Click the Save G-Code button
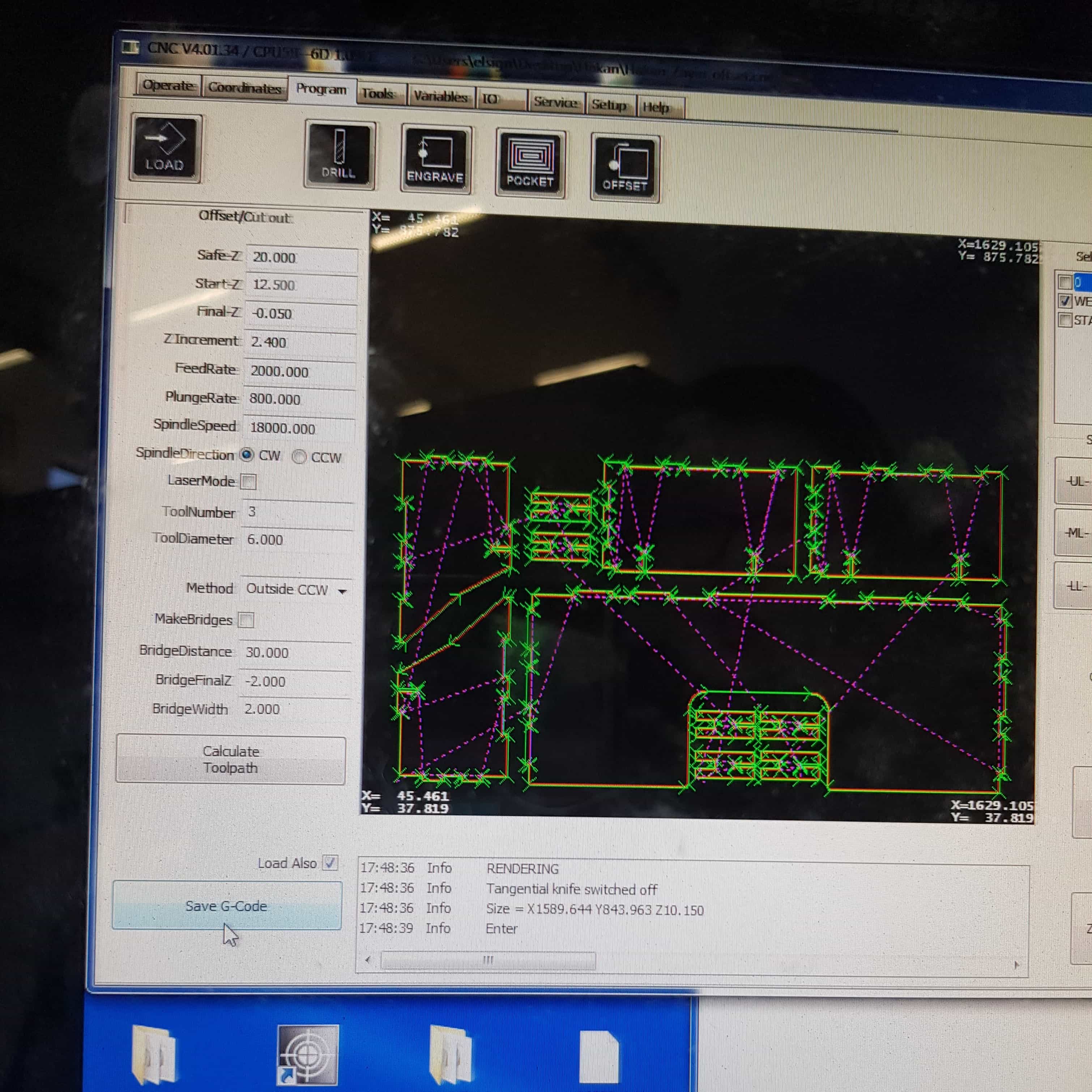 click(227, 905)
